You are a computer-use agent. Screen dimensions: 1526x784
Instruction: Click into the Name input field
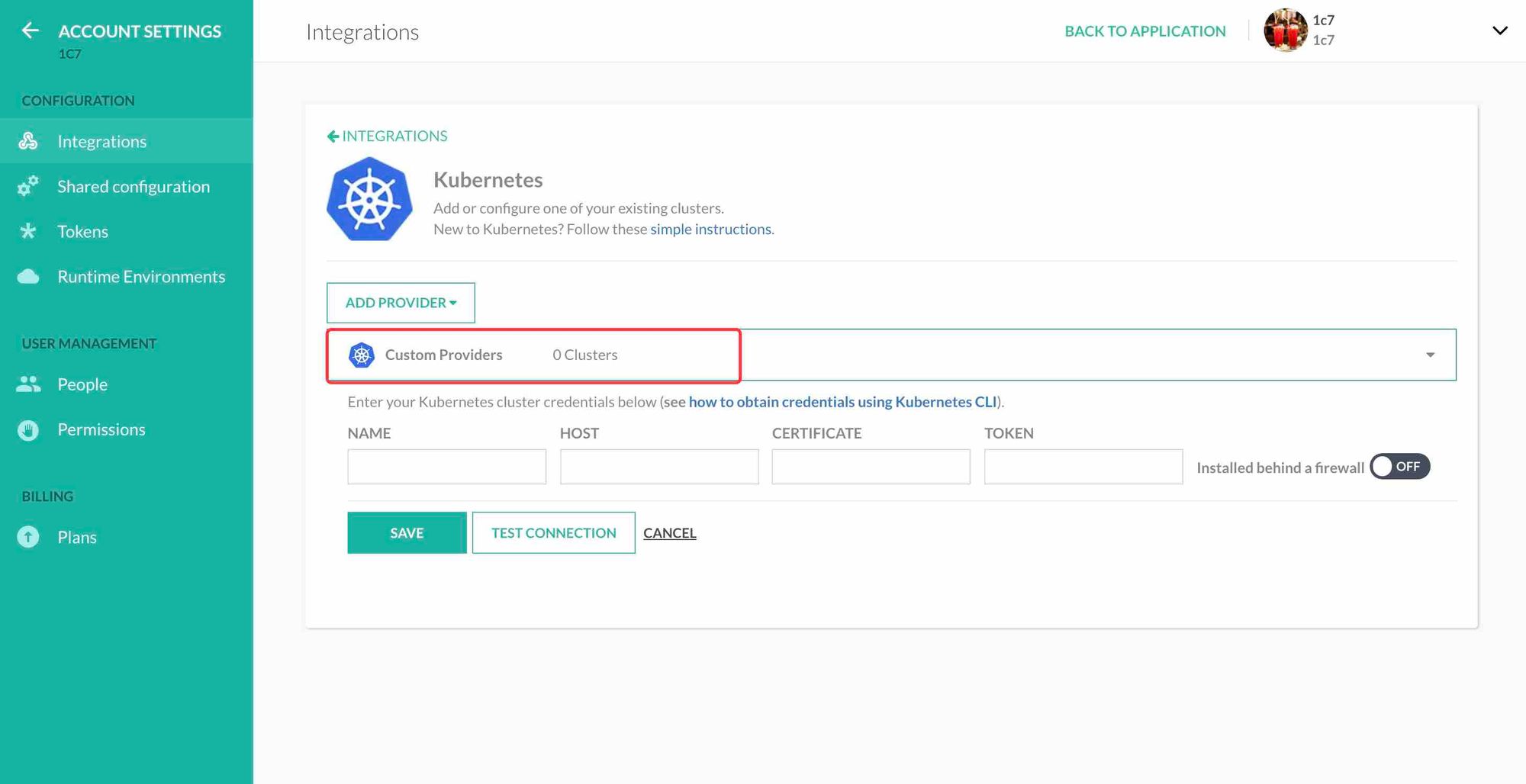click(446, 467)
